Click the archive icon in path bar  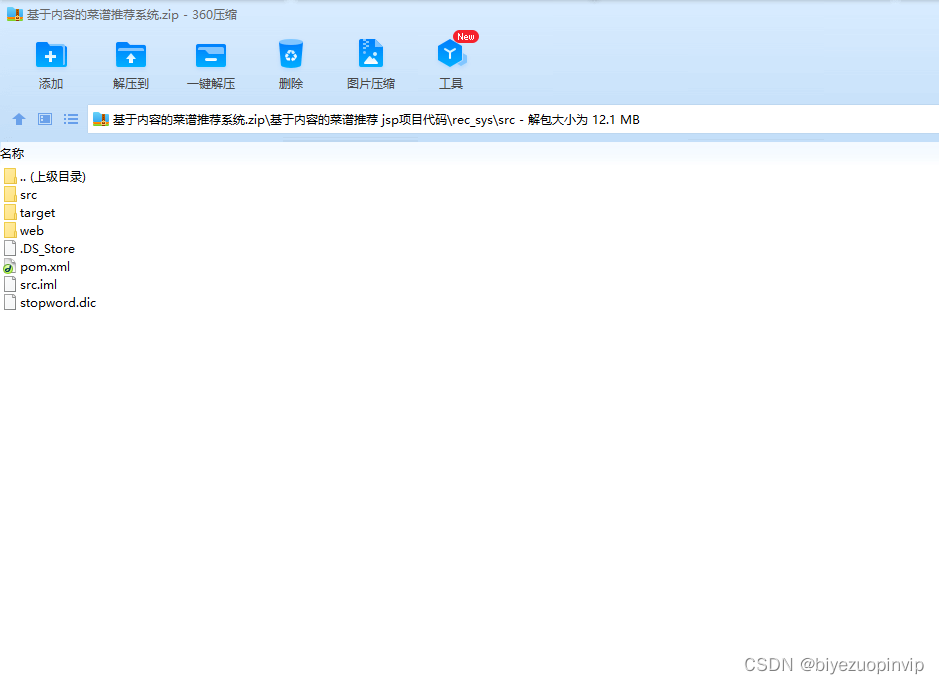coord(101,120)
